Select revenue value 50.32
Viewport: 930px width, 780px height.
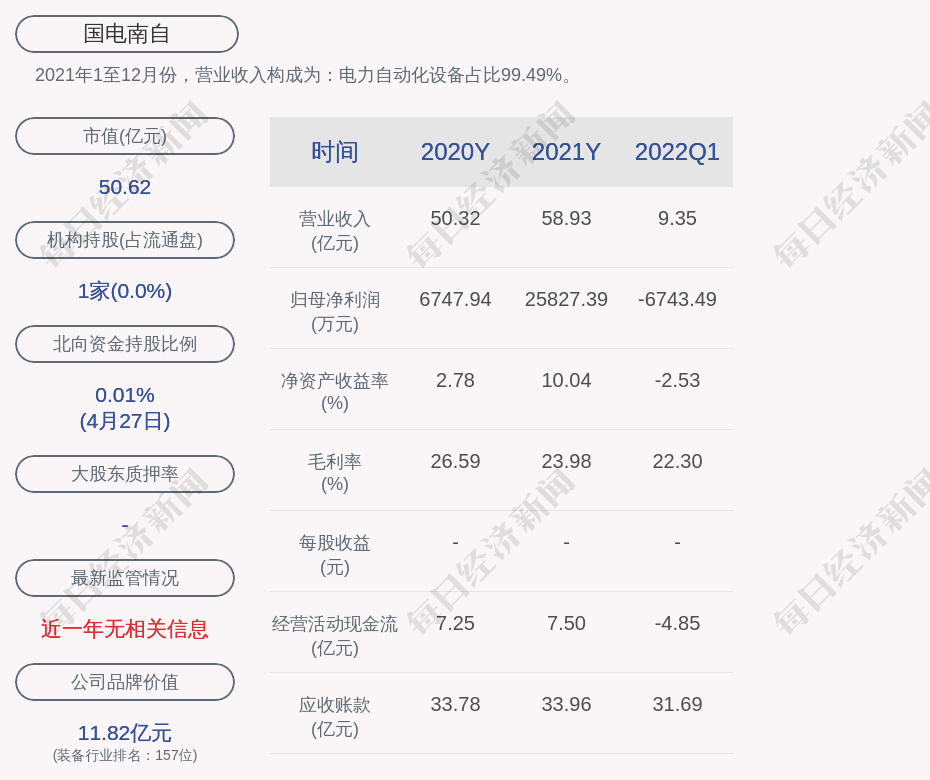tap(455, 218)
